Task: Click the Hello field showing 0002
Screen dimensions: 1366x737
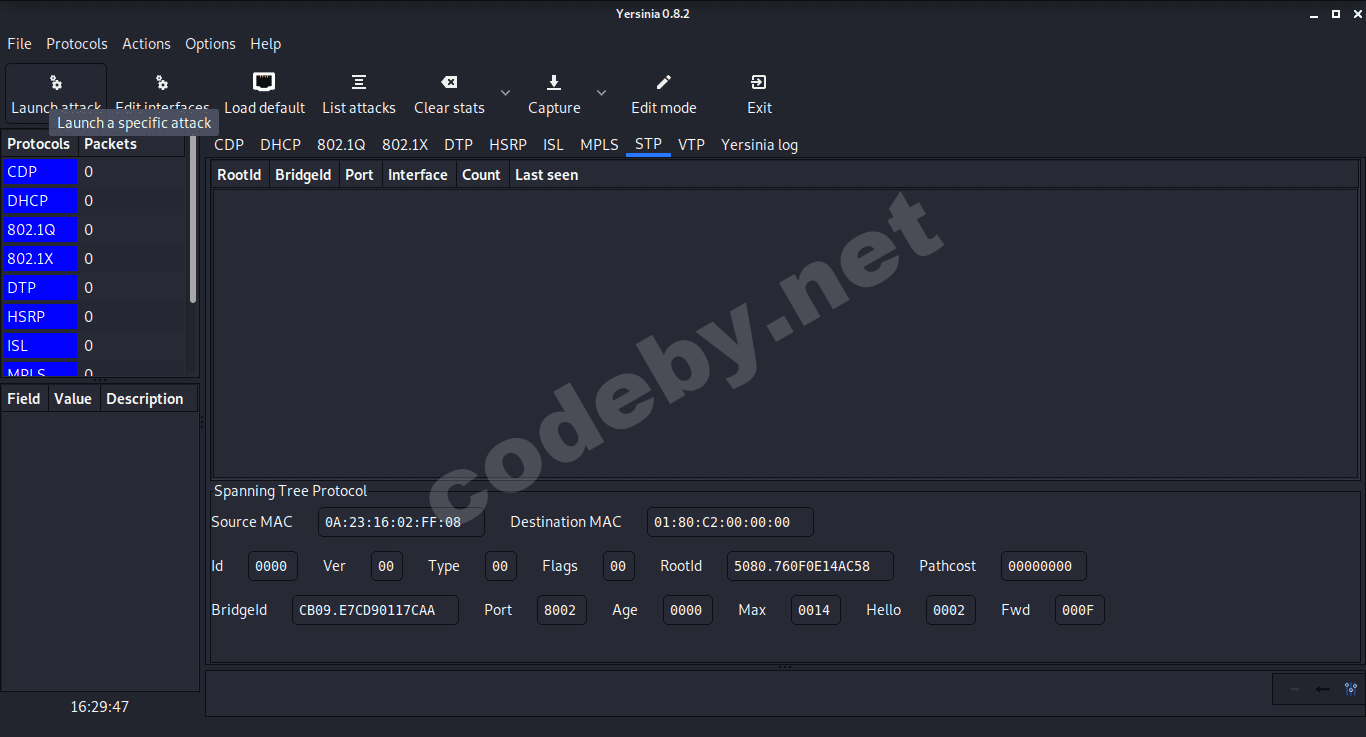Action: [950, 610]
